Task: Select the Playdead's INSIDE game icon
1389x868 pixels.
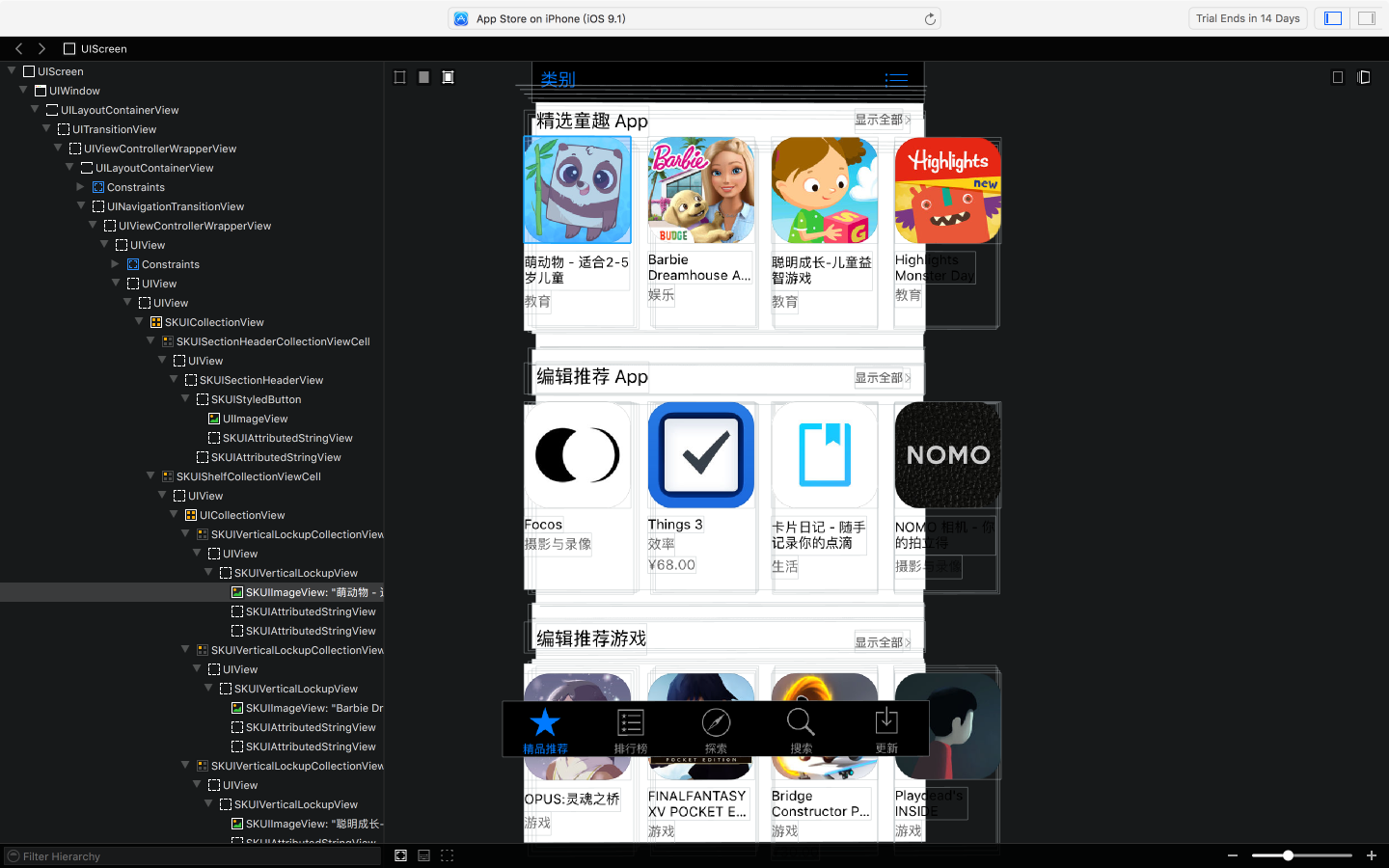Action: (948, 726)
